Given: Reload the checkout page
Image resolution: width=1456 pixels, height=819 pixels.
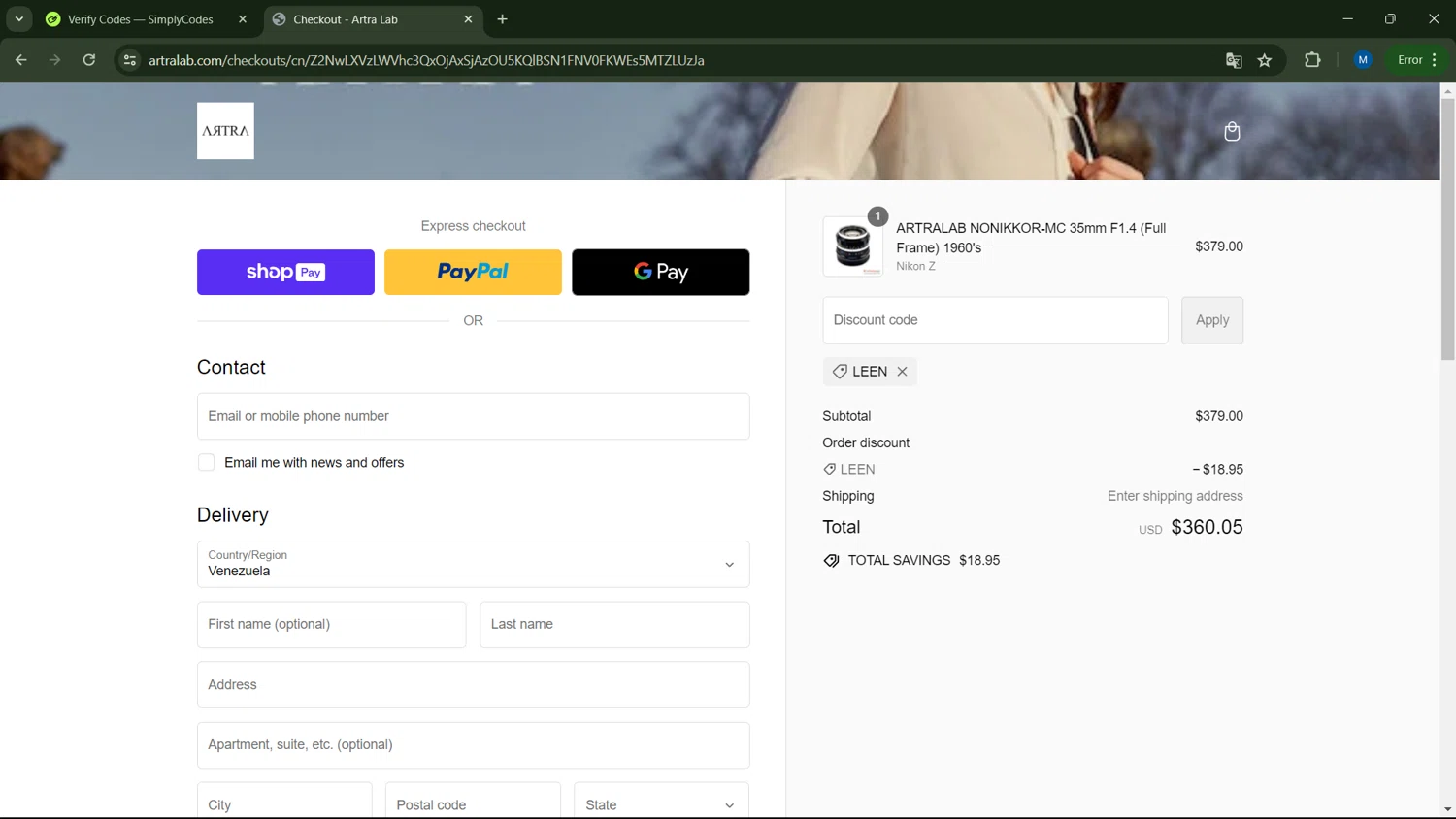Looking at the screenshot, I should pos(89,60).
